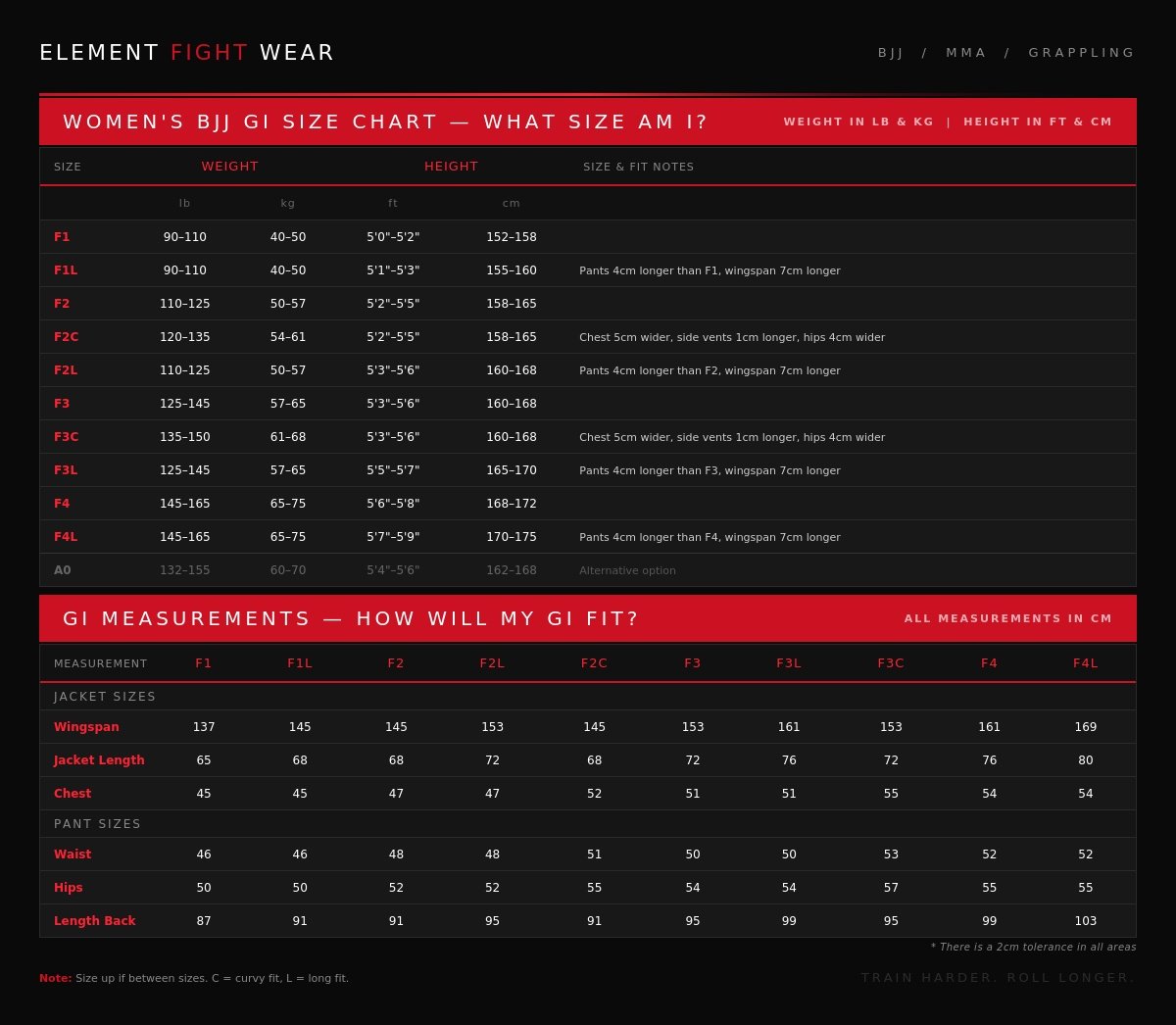Screen dimensions: 1176x1025
Task: Click F2C column header in measurements table
Action: [x=594, y=663]
